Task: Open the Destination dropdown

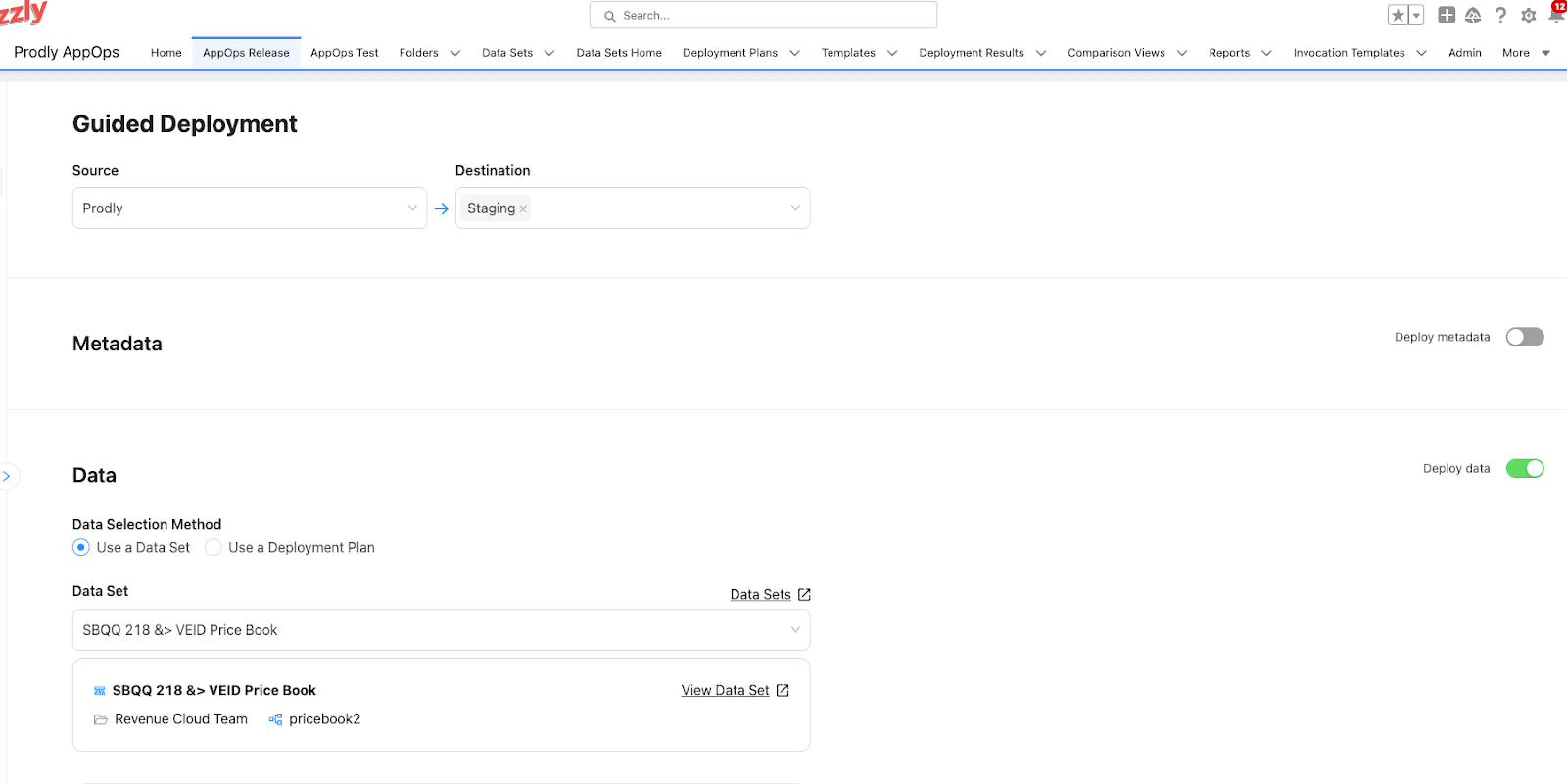Action: point(633,208)
